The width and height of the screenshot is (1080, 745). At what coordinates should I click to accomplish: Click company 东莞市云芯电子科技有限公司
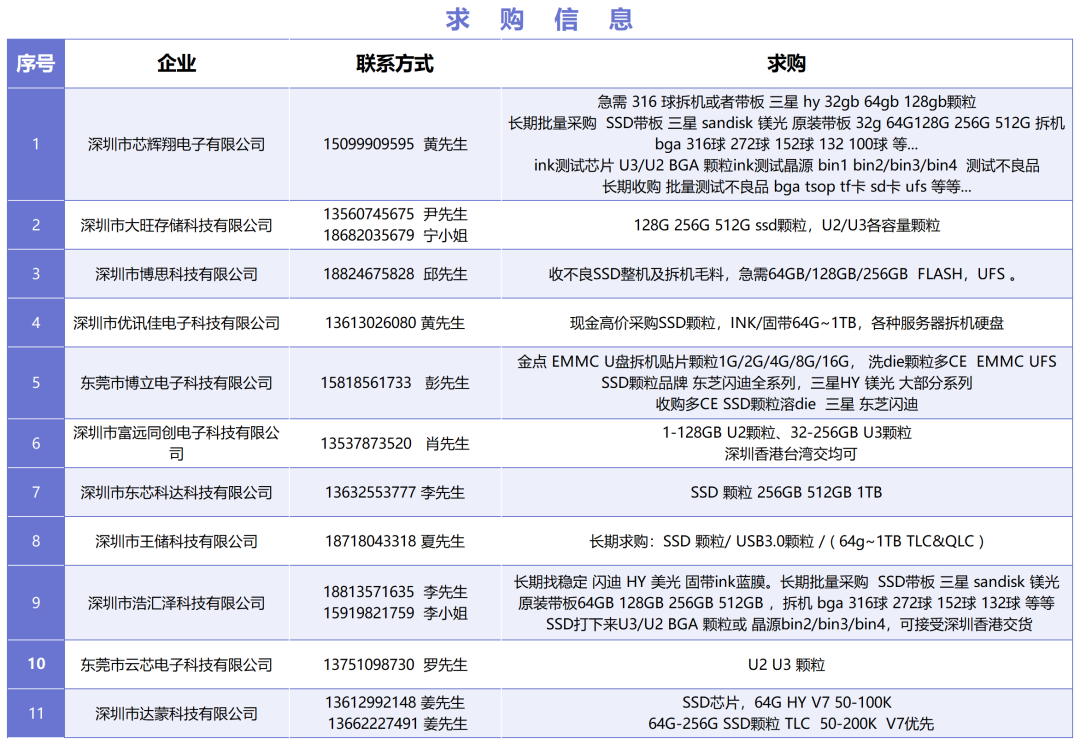[x=176, y=665]
